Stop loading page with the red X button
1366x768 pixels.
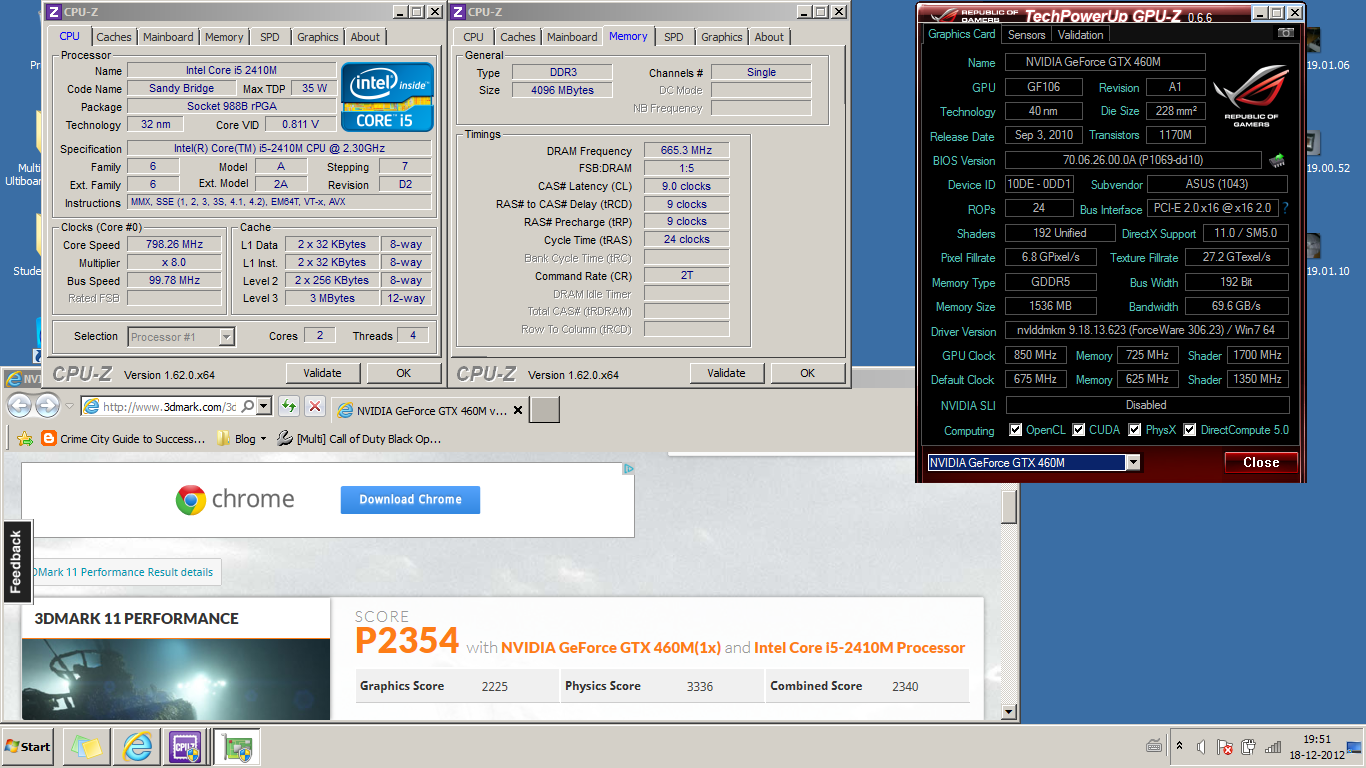pyautogui.click(x=314, y=406)
